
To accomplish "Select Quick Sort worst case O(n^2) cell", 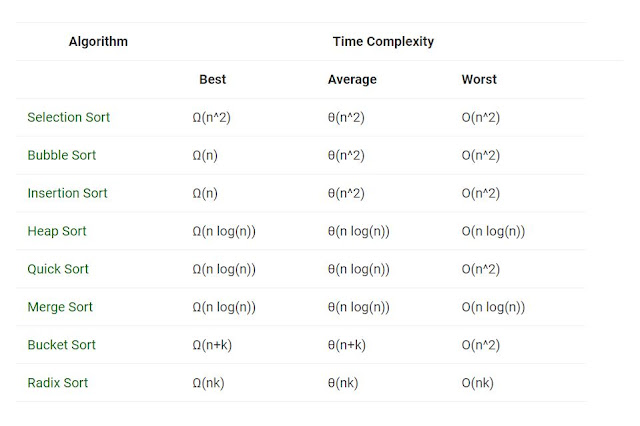I will 480,269.
